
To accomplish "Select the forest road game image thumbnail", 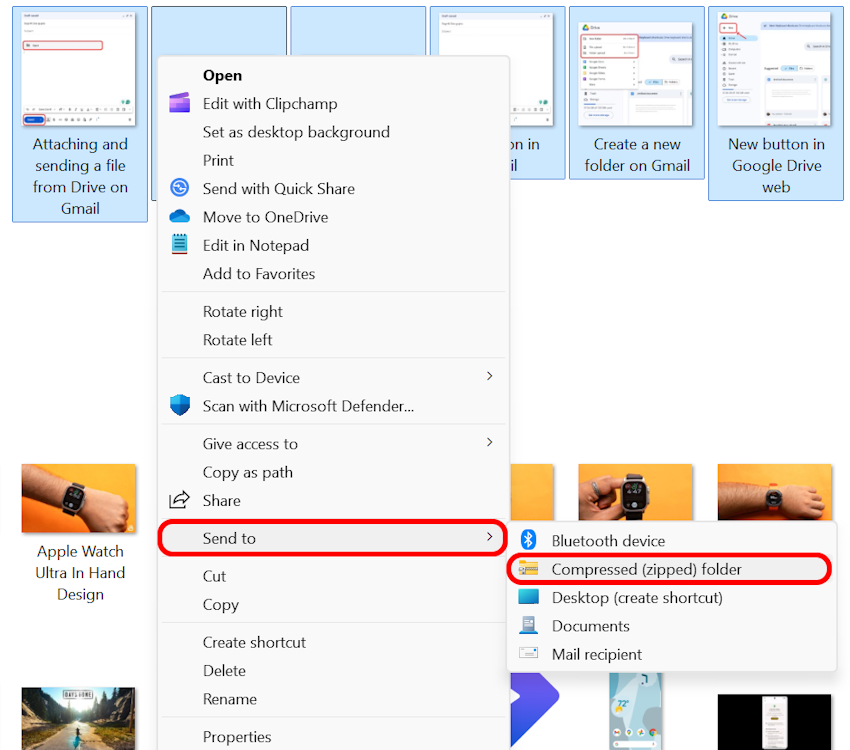I will pos(79,719).
